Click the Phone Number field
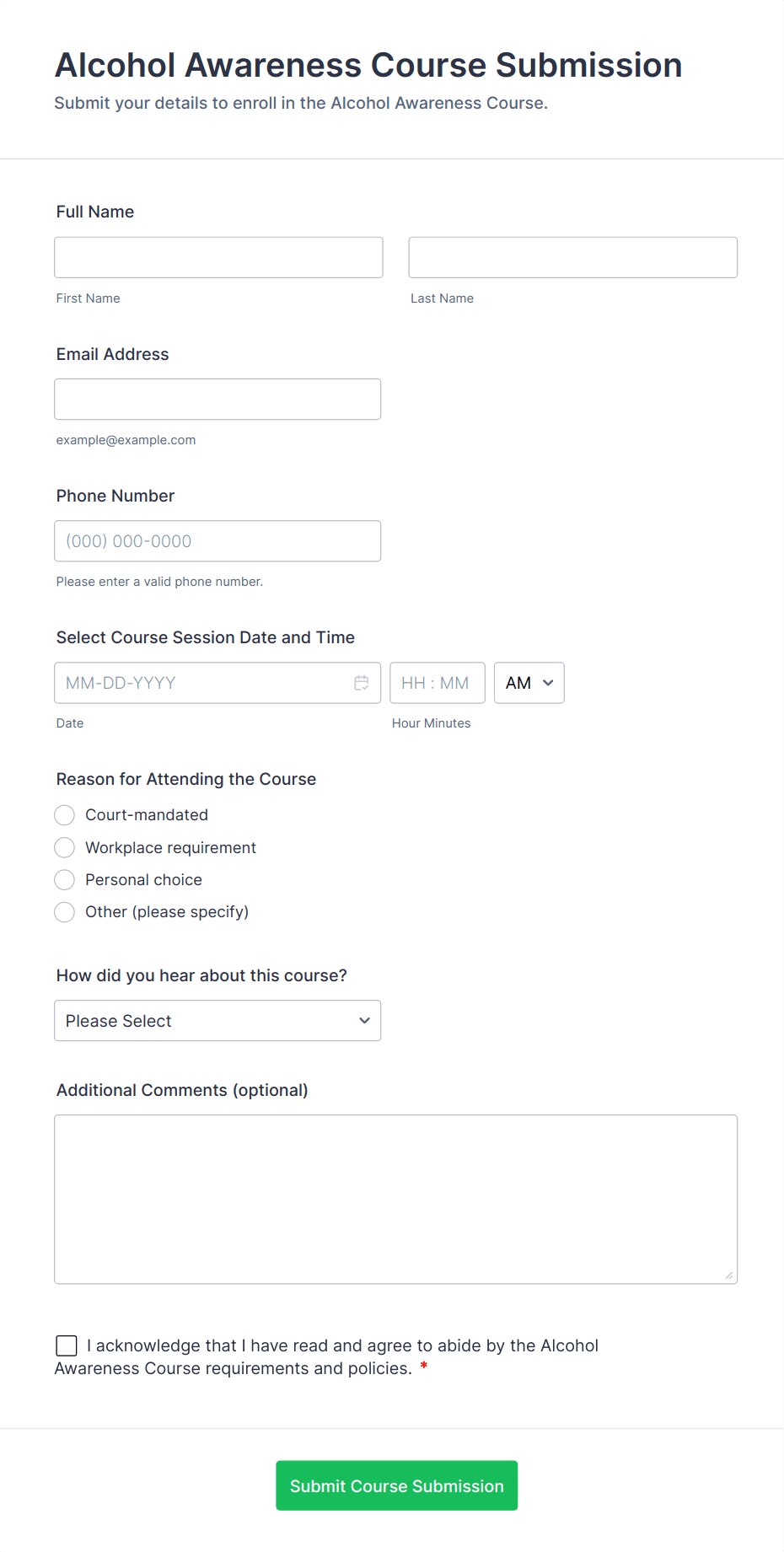Screen dimensions: 784x1552 [x=217, y=540]
